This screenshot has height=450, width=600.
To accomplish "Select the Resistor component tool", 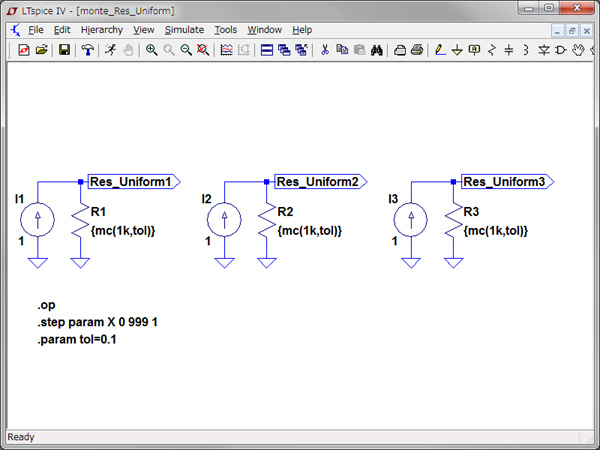I will [x=491, y=50].
